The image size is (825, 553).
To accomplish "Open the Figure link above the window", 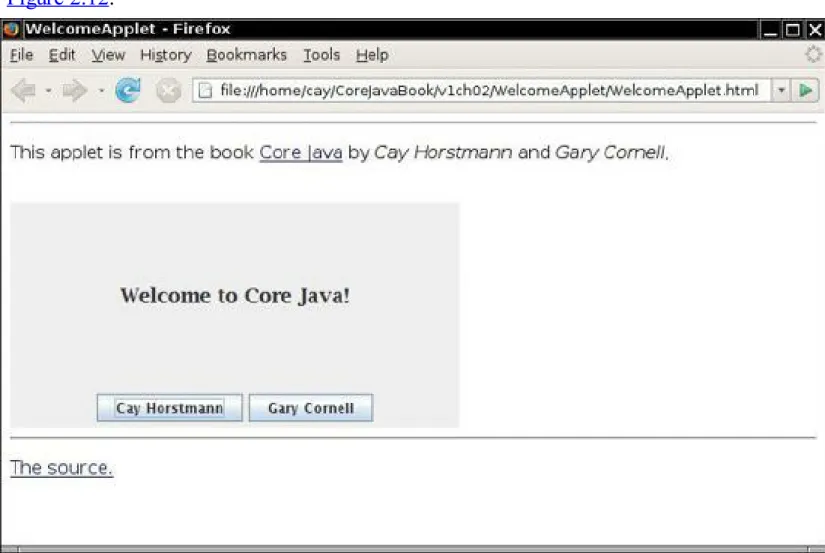I will pyautogui.click(x=57, y=2).
